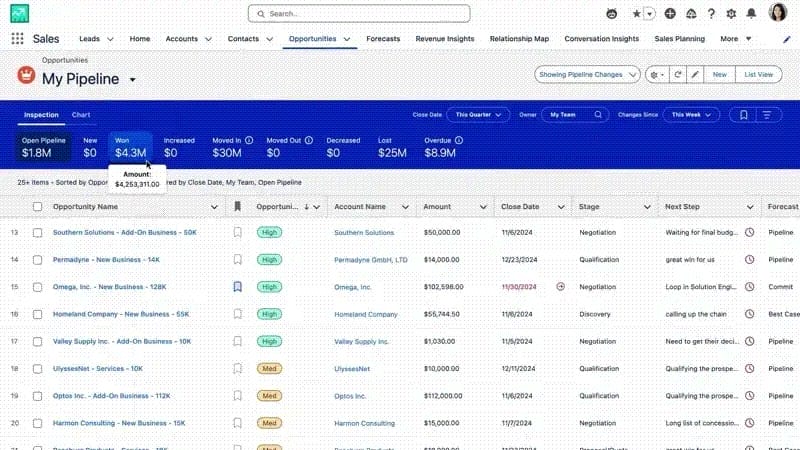Open the Notifications bell icon
The image size is (800, 450).
751,14
